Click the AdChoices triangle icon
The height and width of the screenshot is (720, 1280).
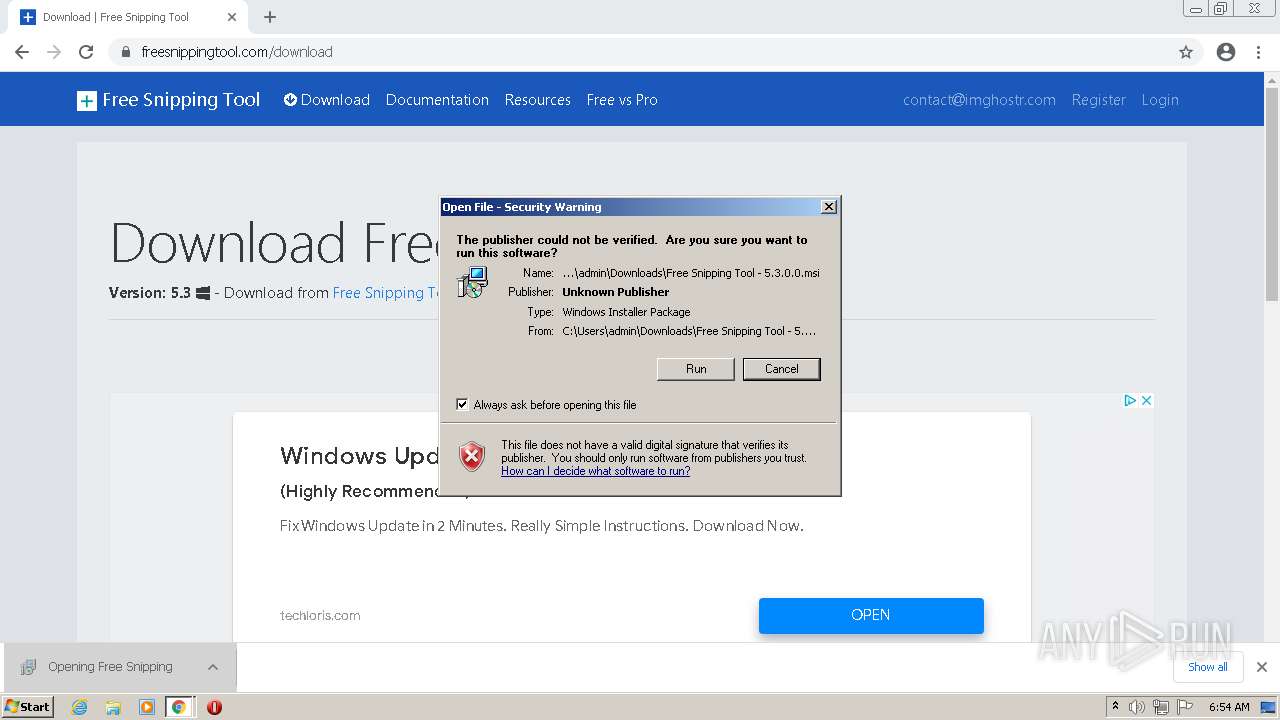coord(1129,400)
